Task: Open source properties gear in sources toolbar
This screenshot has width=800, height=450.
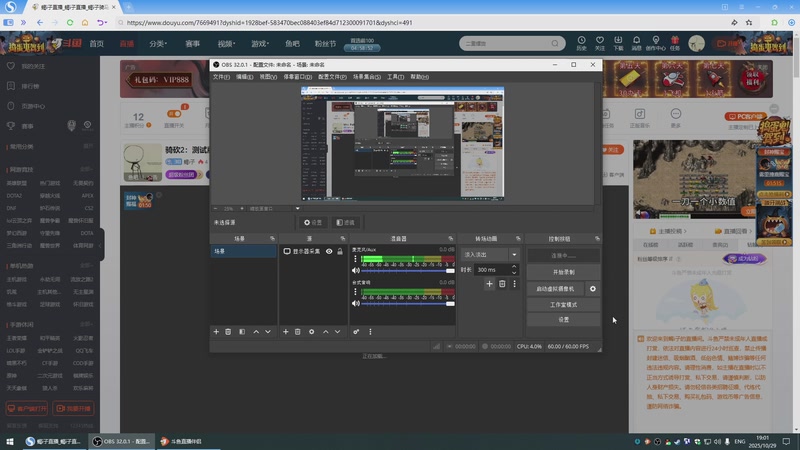Action: 311,331
